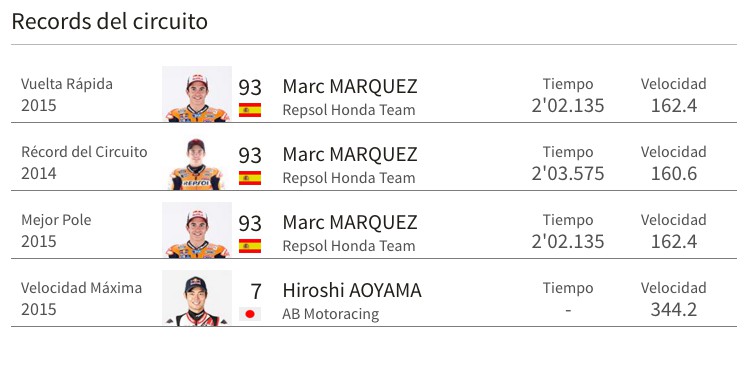The width and height of the screenshot is (747, 370).
Task: Click rider number 7 beside Aoyama
Action: click(x=256, y=291)
